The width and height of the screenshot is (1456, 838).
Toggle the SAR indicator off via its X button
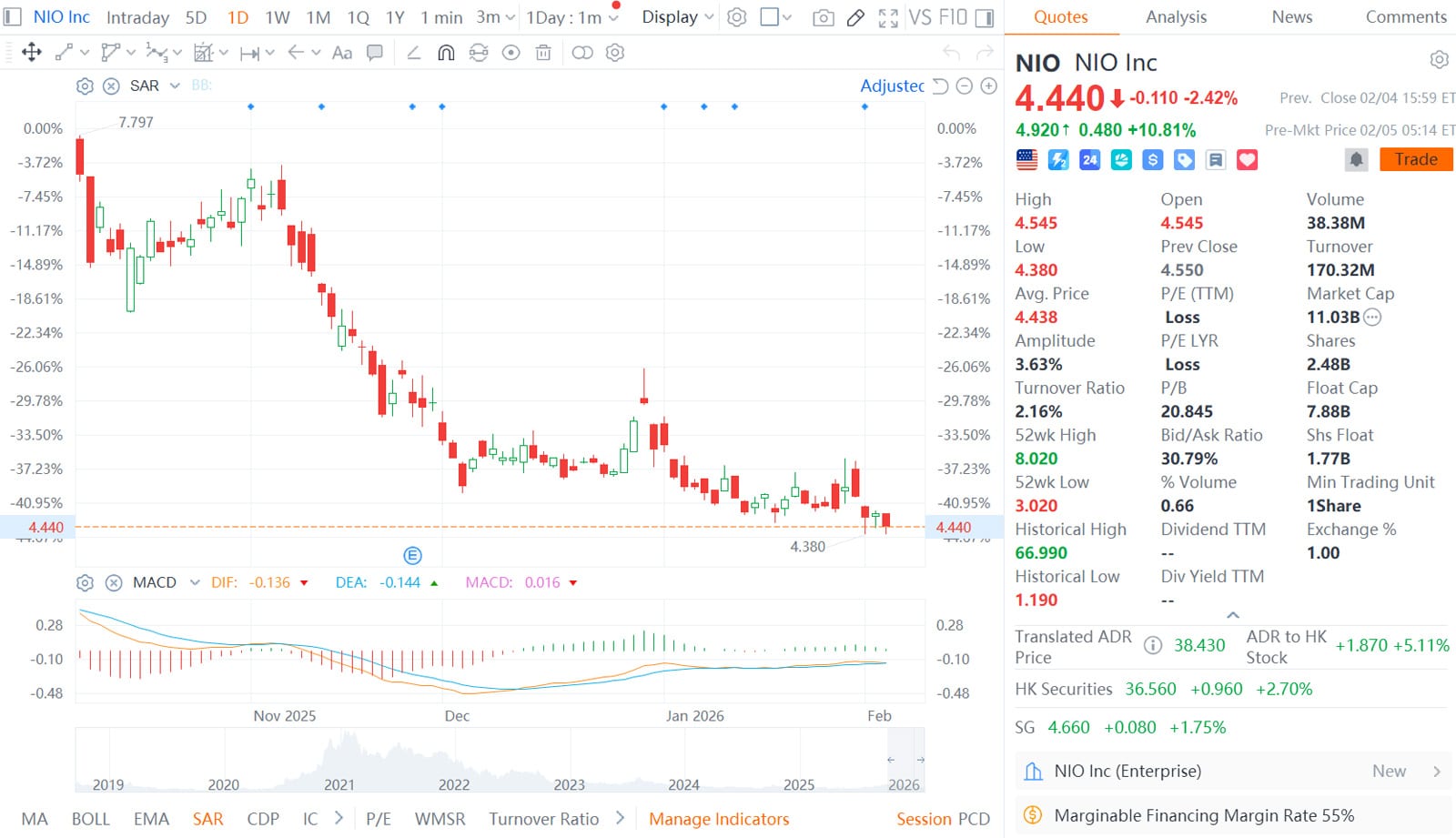tap(111, 86)
